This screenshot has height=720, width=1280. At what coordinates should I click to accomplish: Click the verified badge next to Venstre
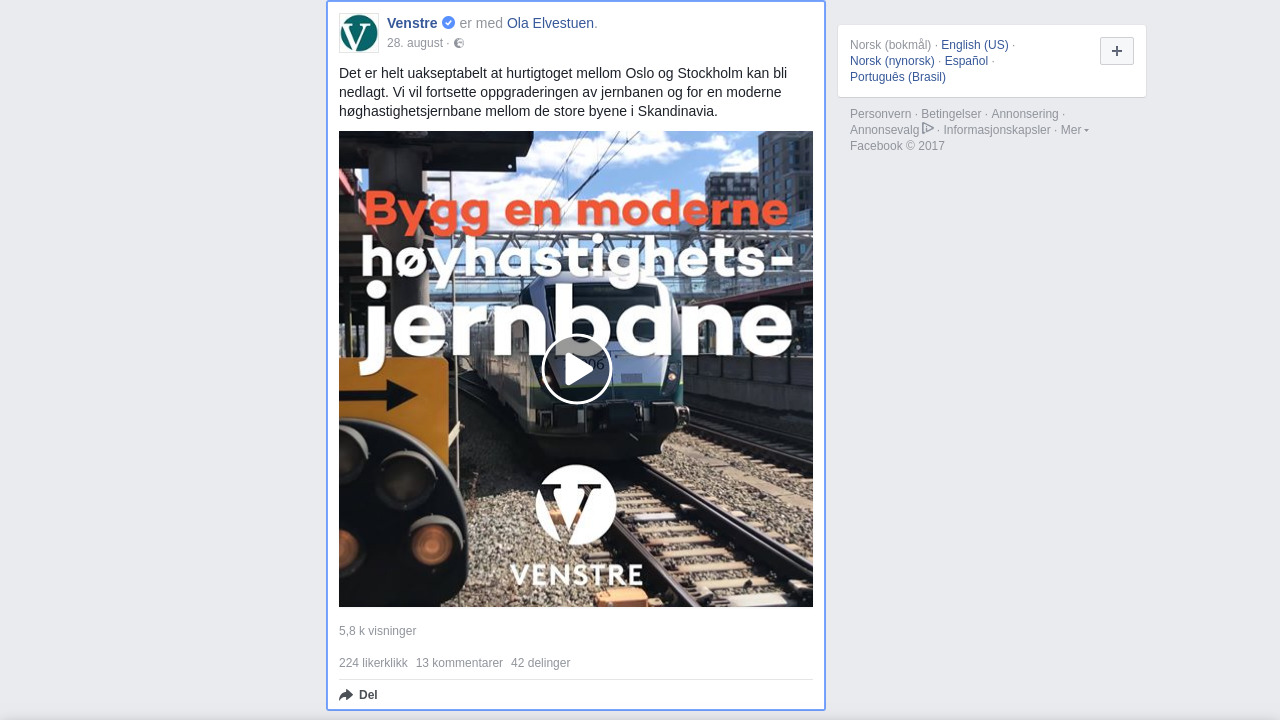tap(449, 23)
